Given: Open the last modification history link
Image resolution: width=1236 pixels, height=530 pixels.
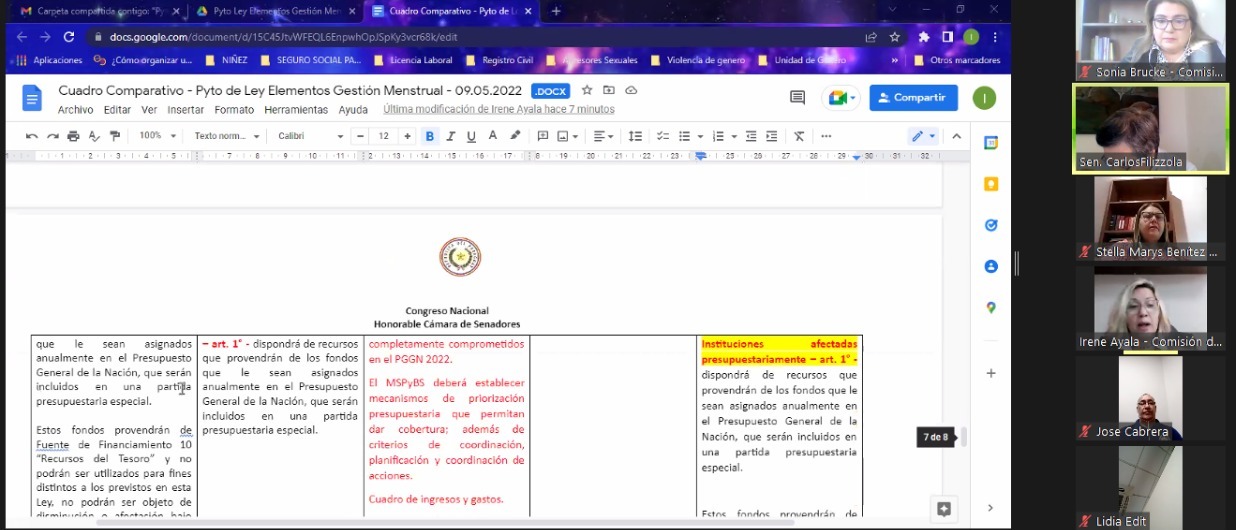Looking at the screenshot, I should tap(498, 110).
